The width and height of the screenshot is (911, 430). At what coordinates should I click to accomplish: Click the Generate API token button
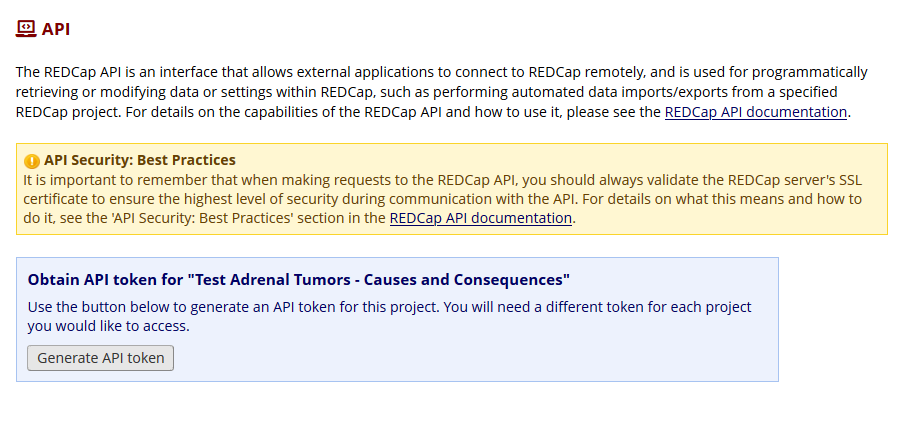[x=101, y=358]
